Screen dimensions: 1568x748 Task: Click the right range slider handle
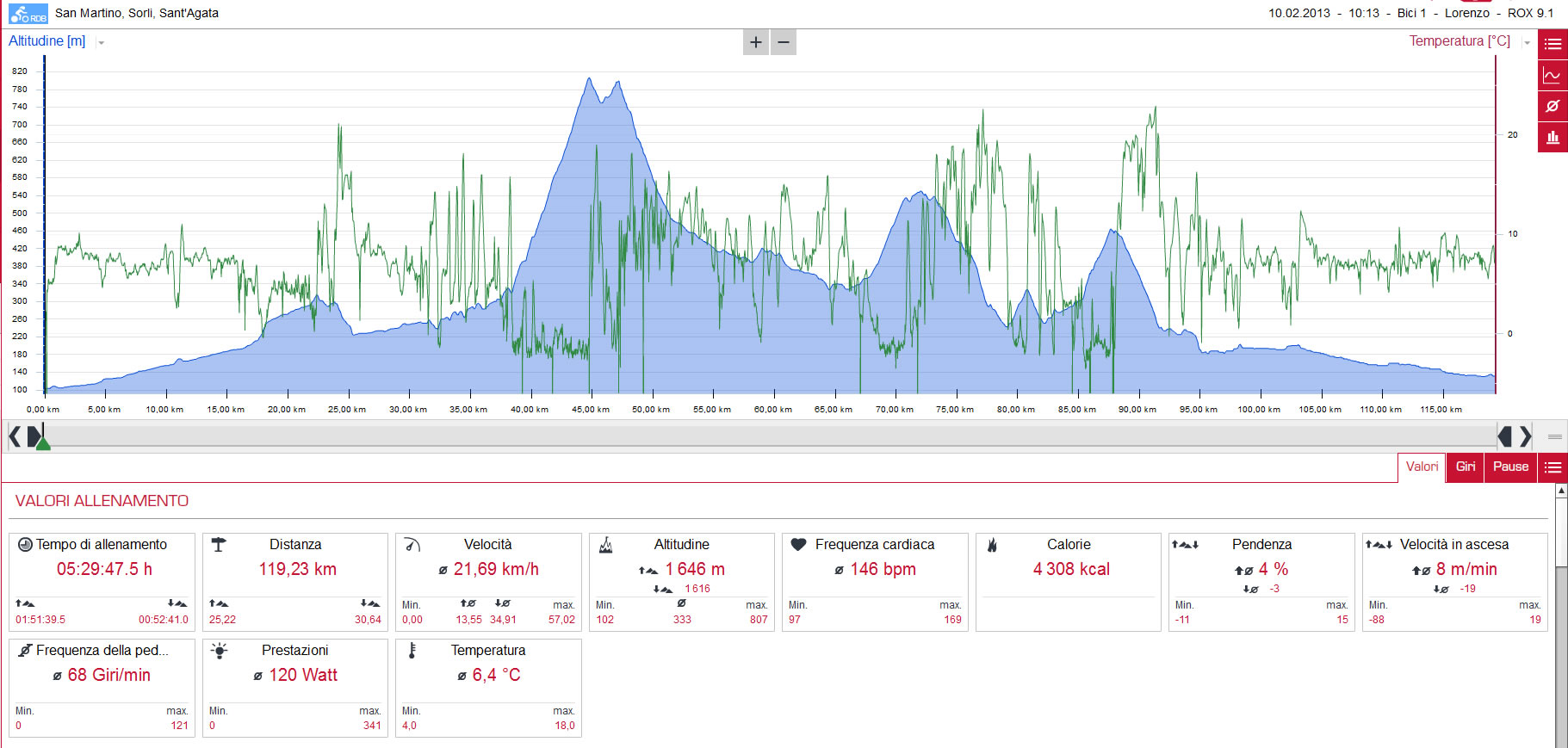coord(1504,436)
